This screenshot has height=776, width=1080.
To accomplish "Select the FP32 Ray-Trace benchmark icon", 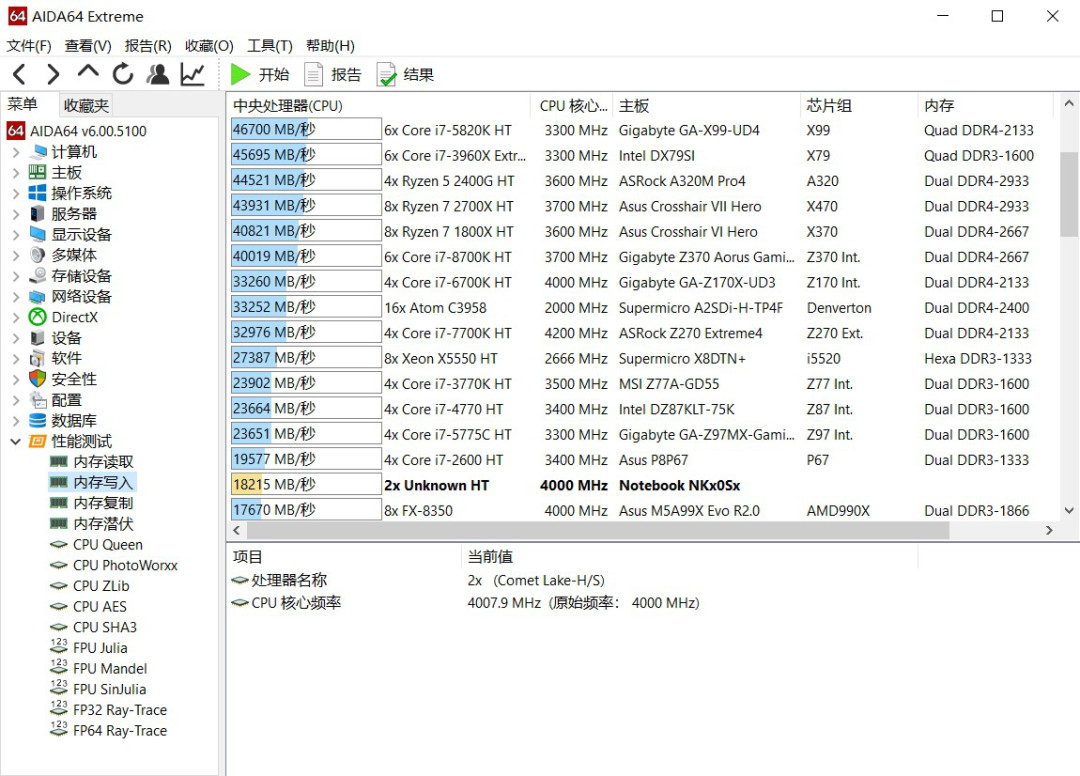I will (59, 708).
